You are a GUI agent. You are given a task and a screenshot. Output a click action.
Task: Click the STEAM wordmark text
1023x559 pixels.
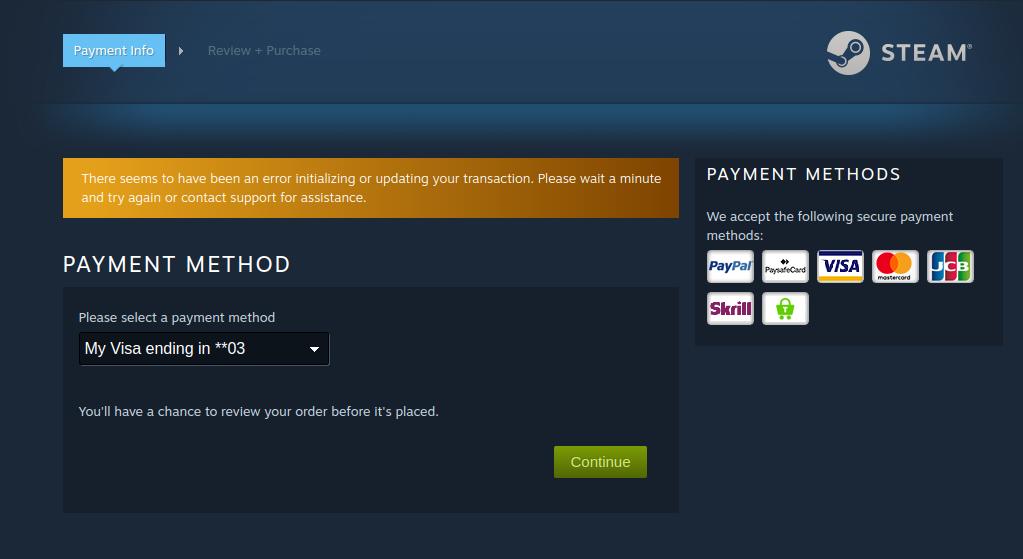pyautogui.click(x=926, y=53)
